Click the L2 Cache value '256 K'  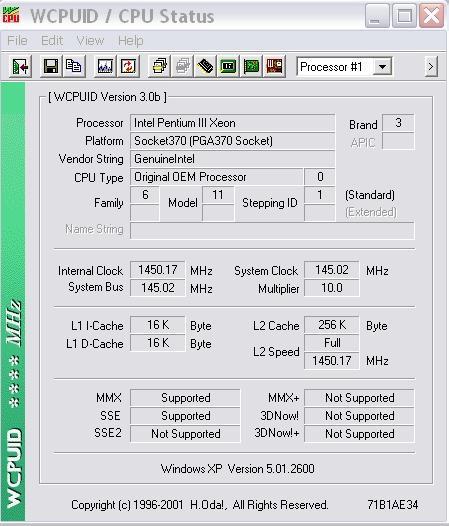(x=332, y=325)
